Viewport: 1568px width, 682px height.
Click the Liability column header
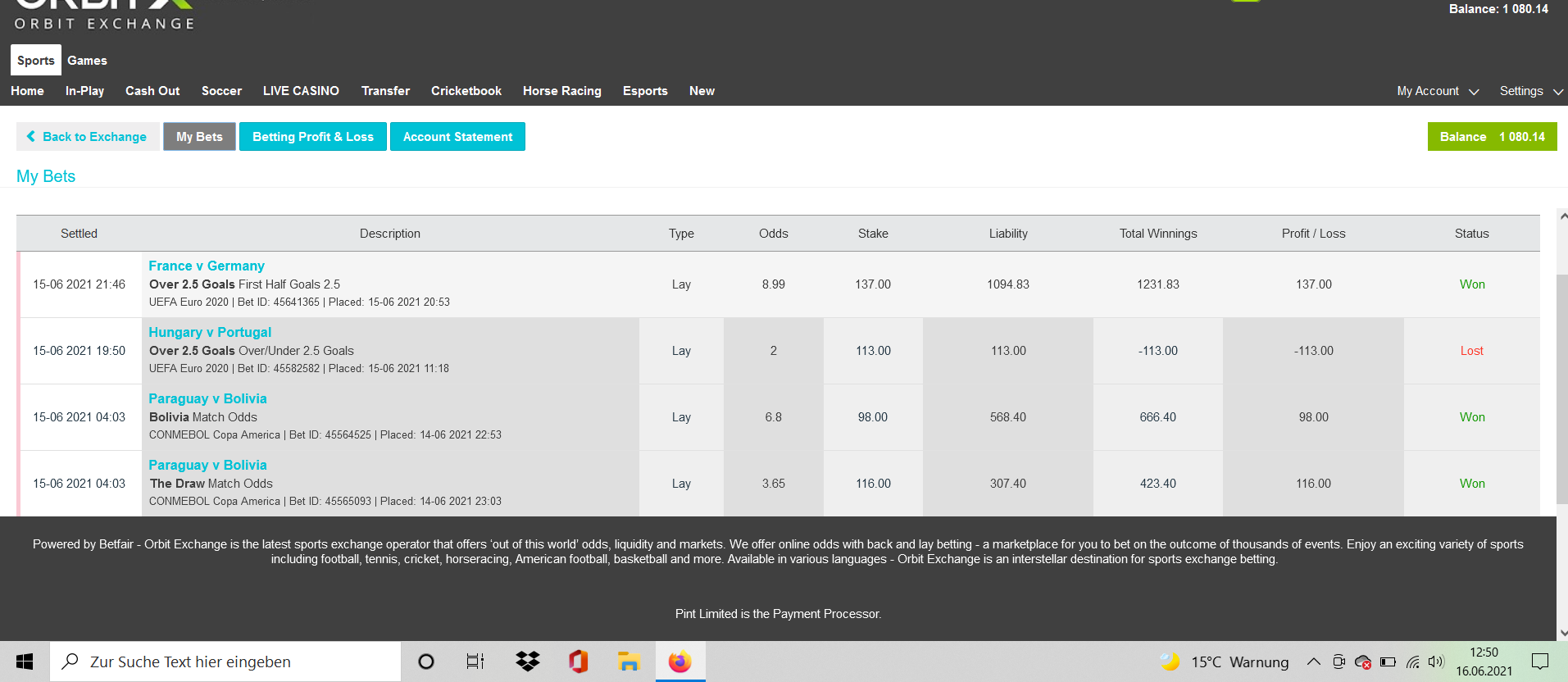pos(1008,234)
